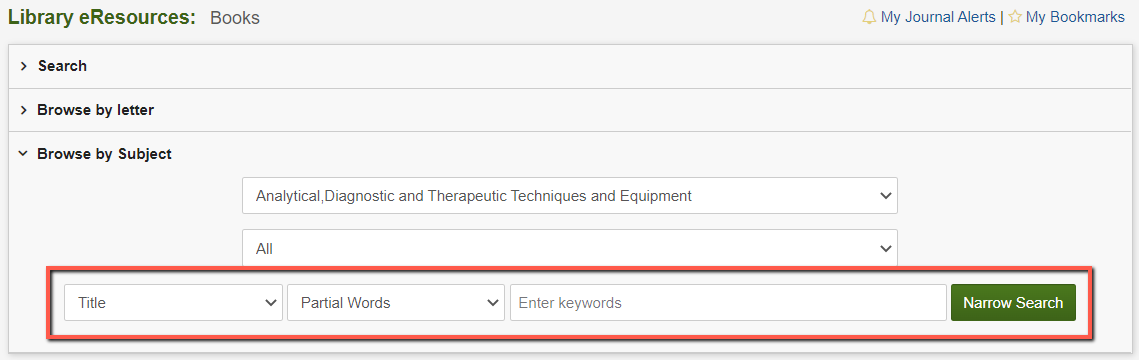Click into the Enter keywords field
Image resolution: width=1139 pixels, height=360 pixels.
point(728,303)
